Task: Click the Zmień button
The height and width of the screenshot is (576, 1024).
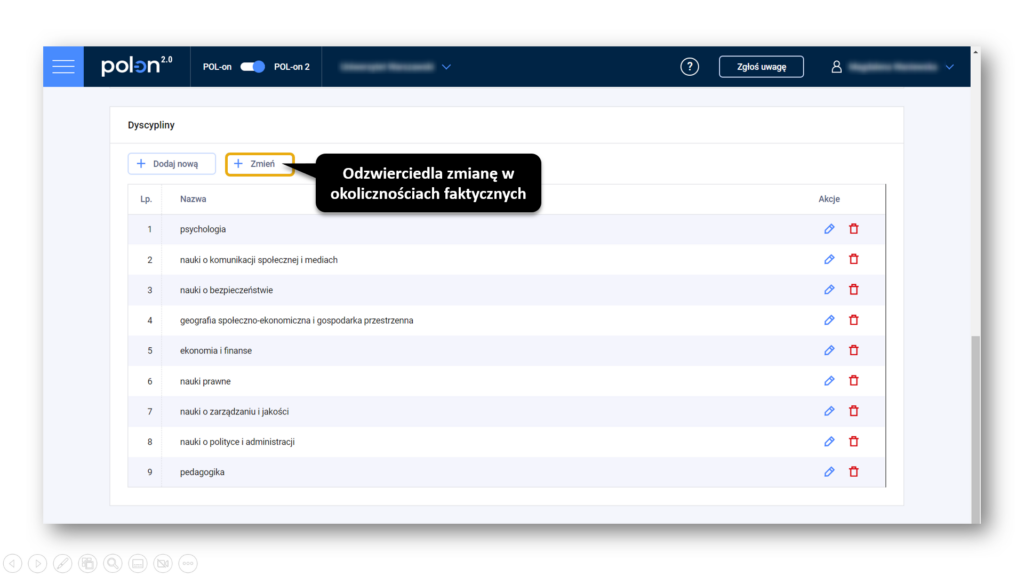Action: point(260,164)
